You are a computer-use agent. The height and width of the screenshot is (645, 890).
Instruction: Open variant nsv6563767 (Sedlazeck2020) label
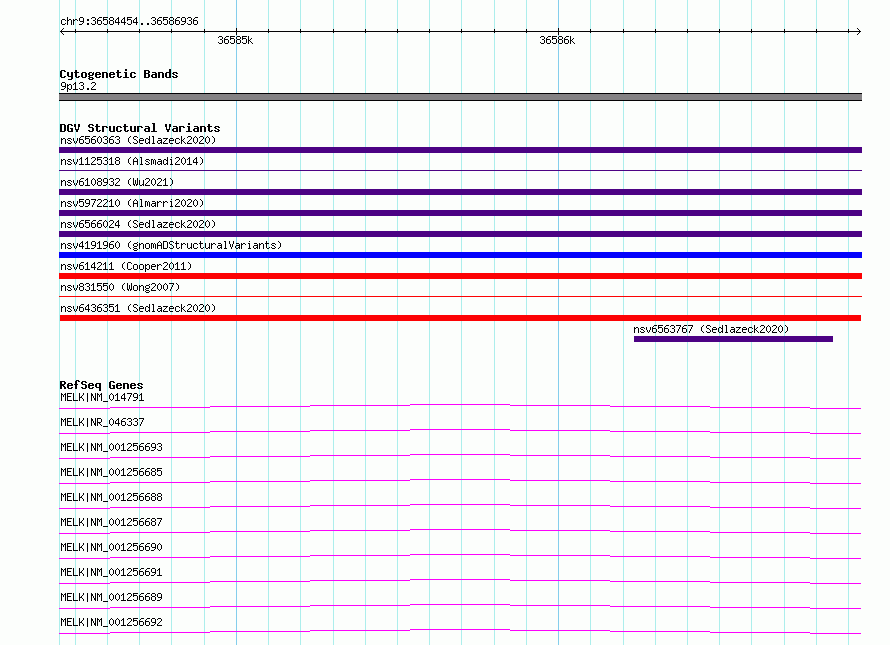point(711,329)
